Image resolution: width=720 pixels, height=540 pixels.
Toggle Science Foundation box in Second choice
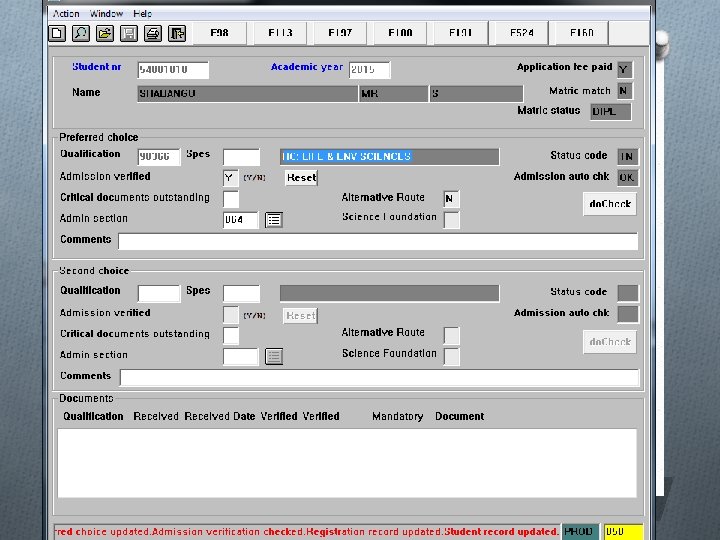tap(451, 356)
